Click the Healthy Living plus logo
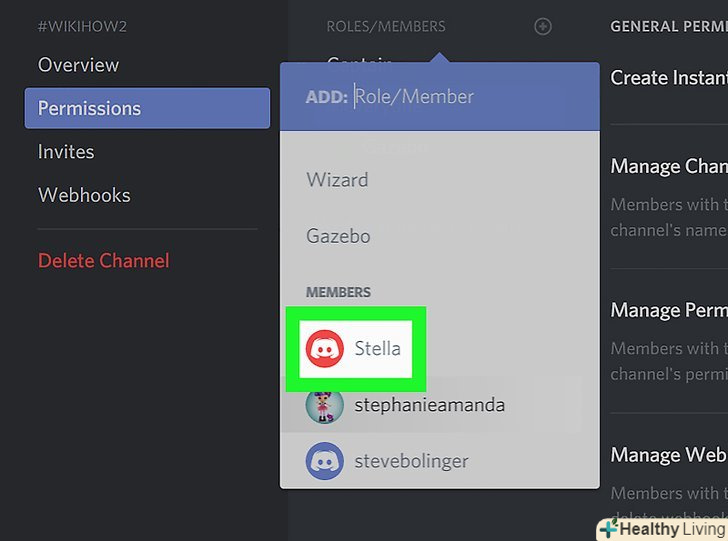 tap(608, 529)
